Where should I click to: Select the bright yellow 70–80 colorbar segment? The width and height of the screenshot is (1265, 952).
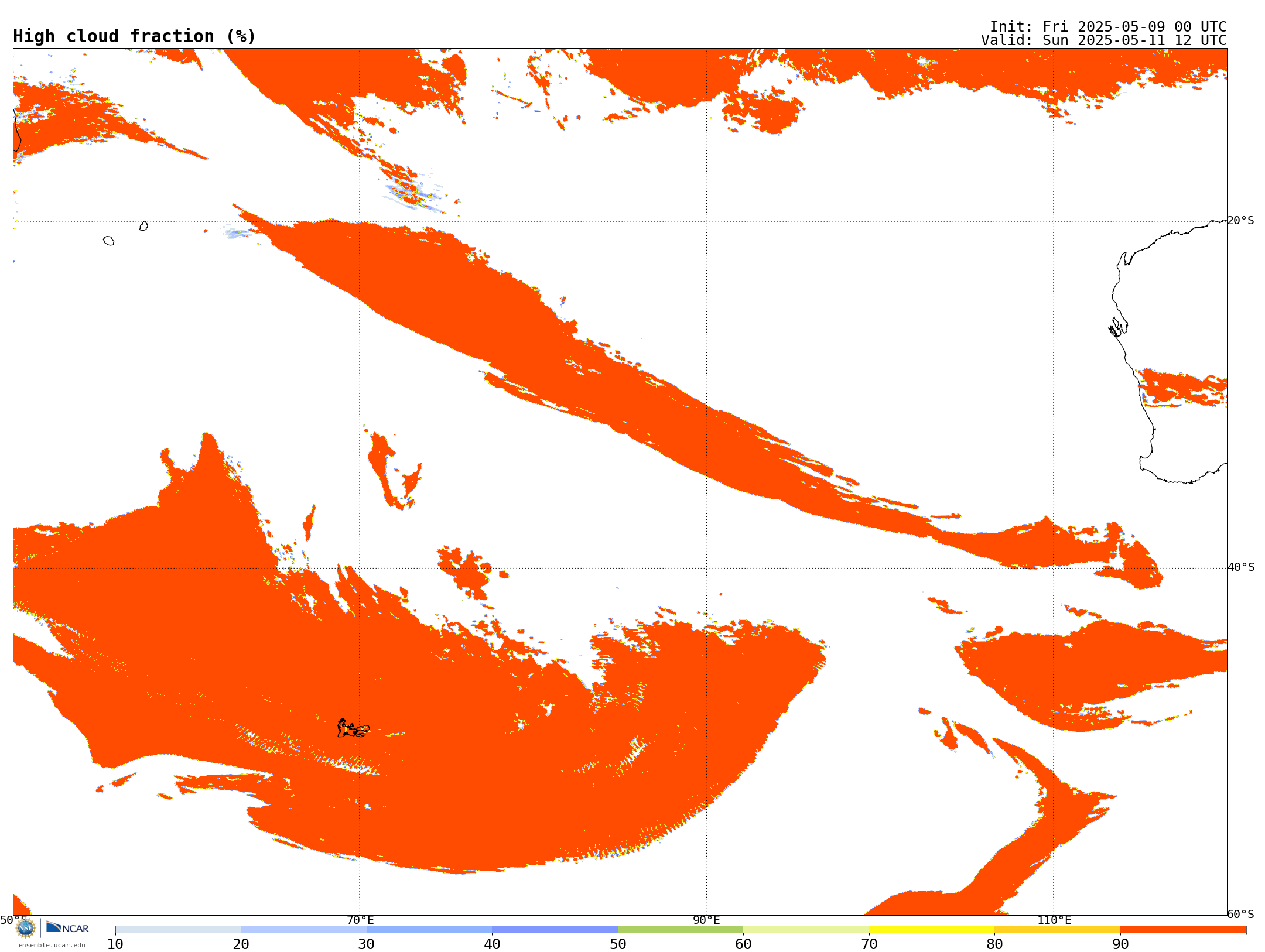932,930
